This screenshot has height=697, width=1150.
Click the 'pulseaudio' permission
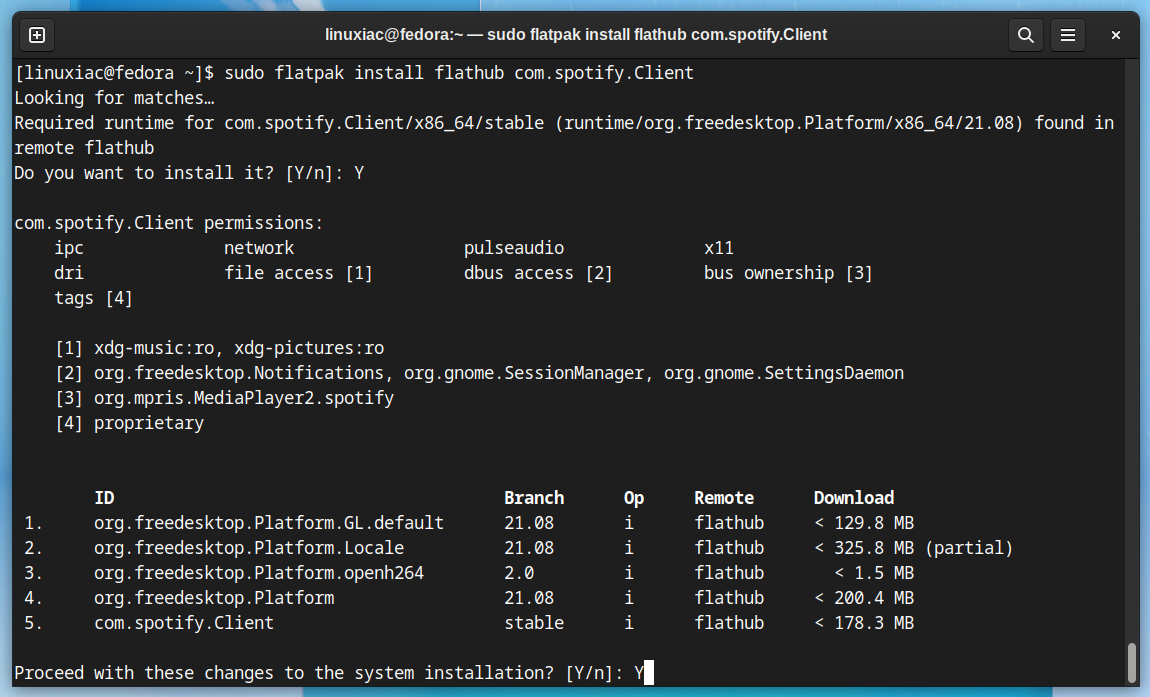point(513,248)
